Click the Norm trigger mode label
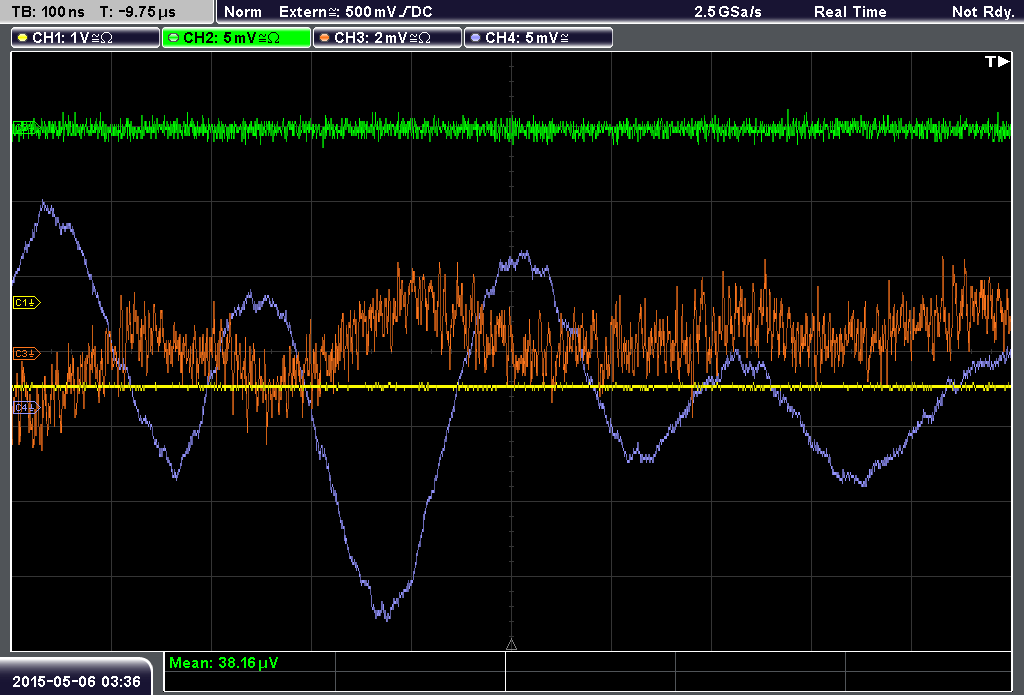Viewport: 1024px width, 695px height. 243,12
